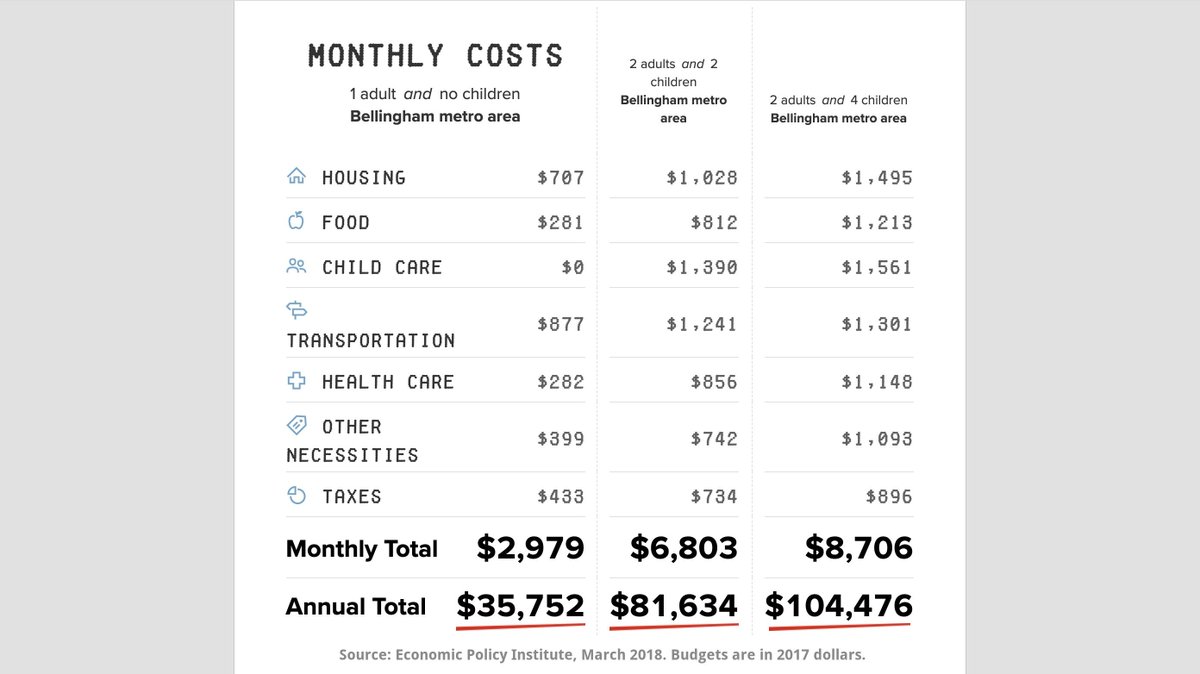The width and height of the screenshot is (1200, 674).
Task: Click the Child Care people icon
Action: [296, 266]
